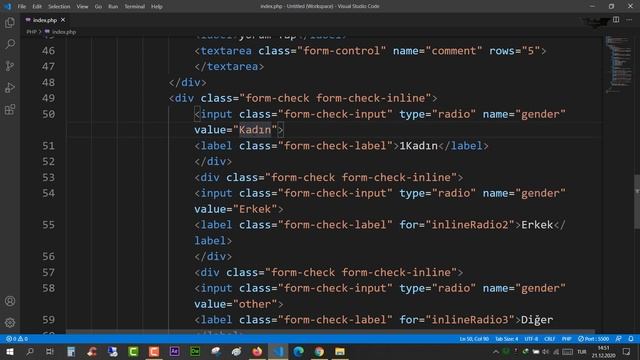Open Adobe After Effects from the taskbar
Image resolution: width=640 pixels, height=360 pixels.
174,351
